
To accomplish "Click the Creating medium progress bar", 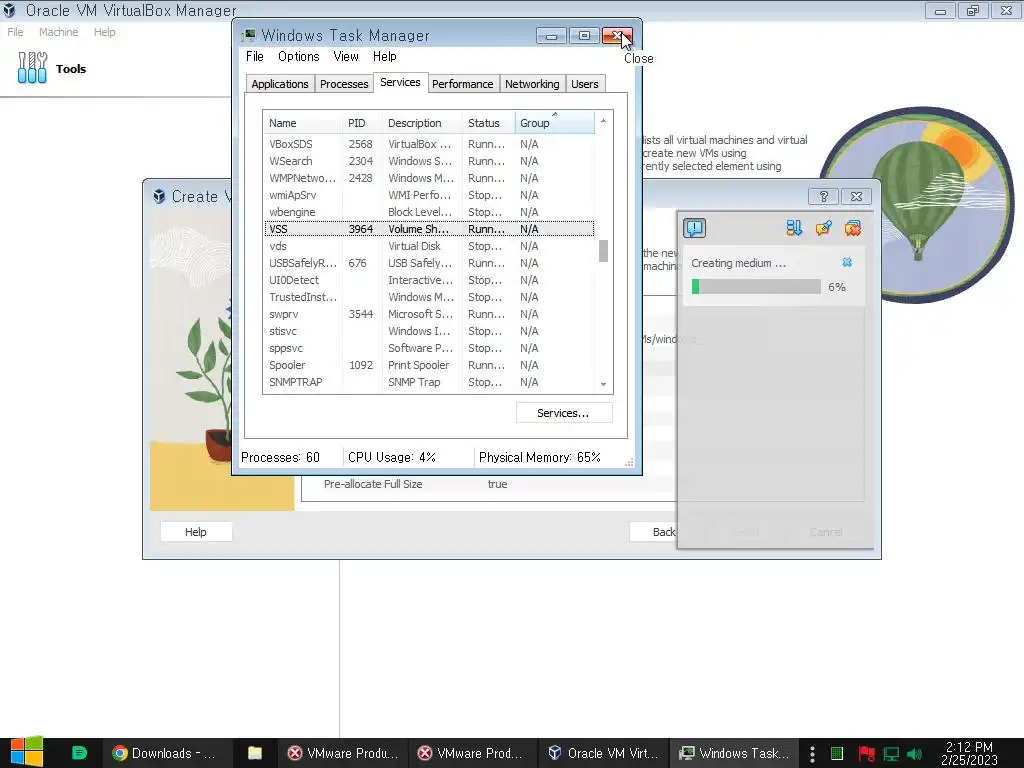I will [756, 287].
